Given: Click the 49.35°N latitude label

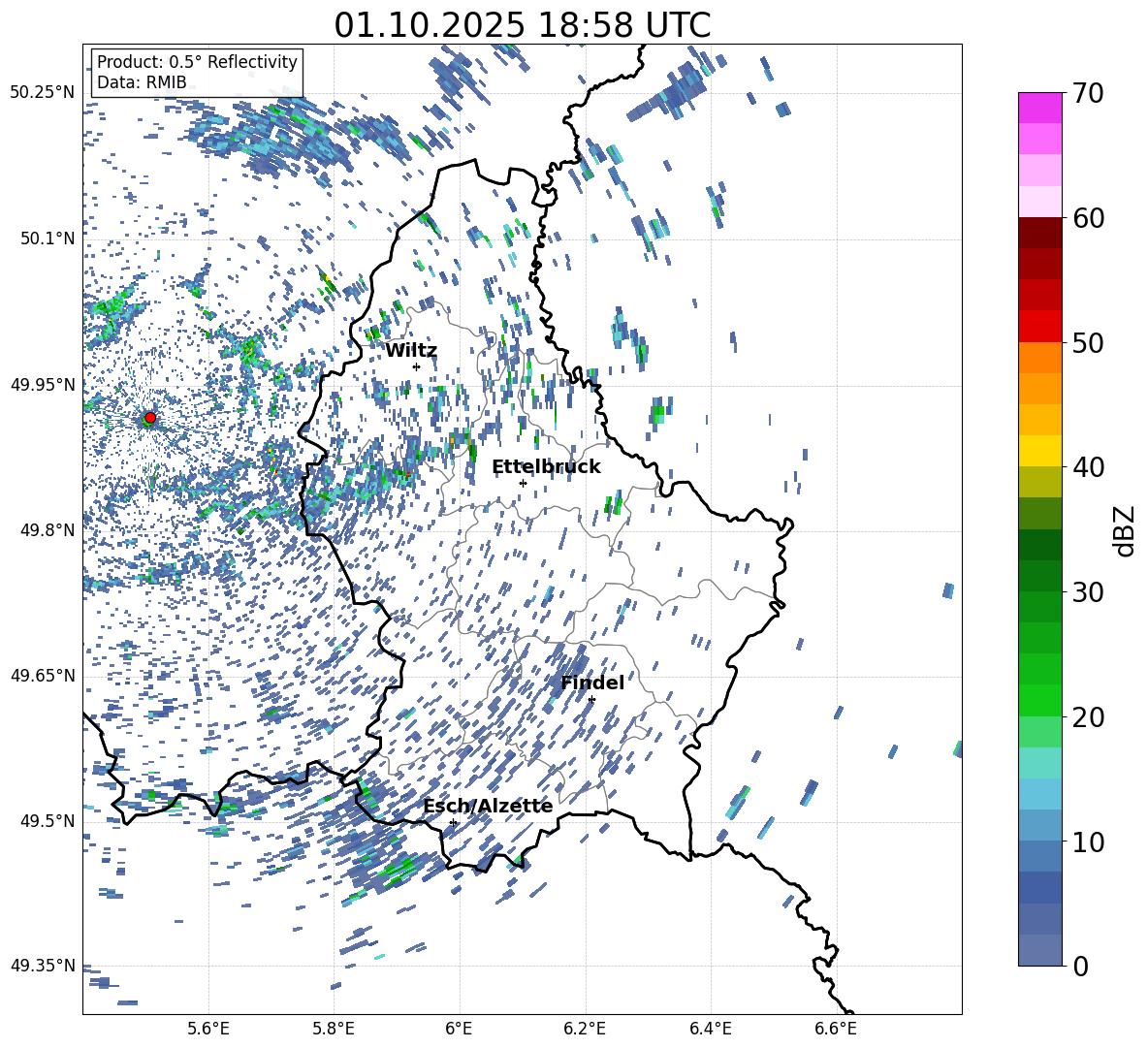Looking at the screenshot, I should tap(43, 966).
